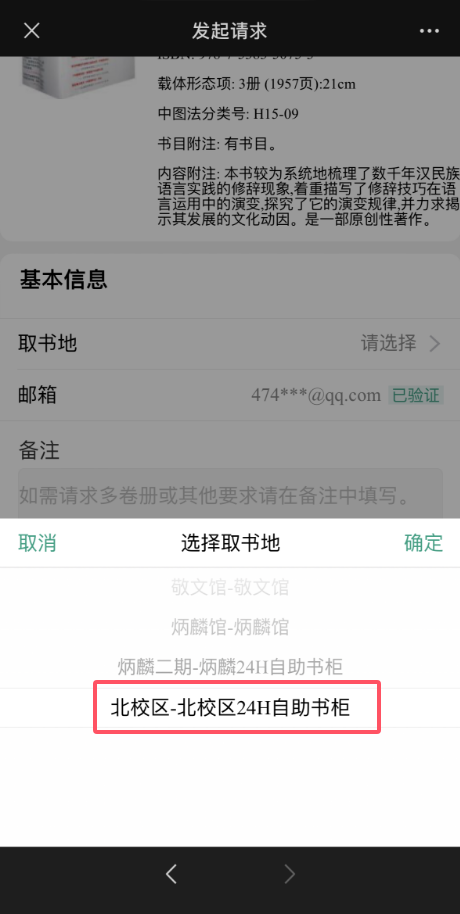Focus the 备注 remarks input field

230,493
